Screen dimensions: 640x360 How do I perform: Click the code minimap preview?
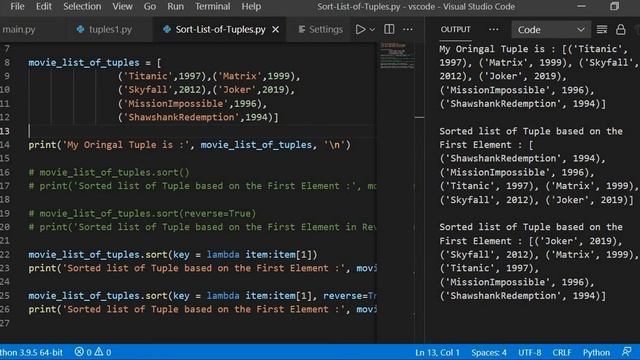click(398, 55)
